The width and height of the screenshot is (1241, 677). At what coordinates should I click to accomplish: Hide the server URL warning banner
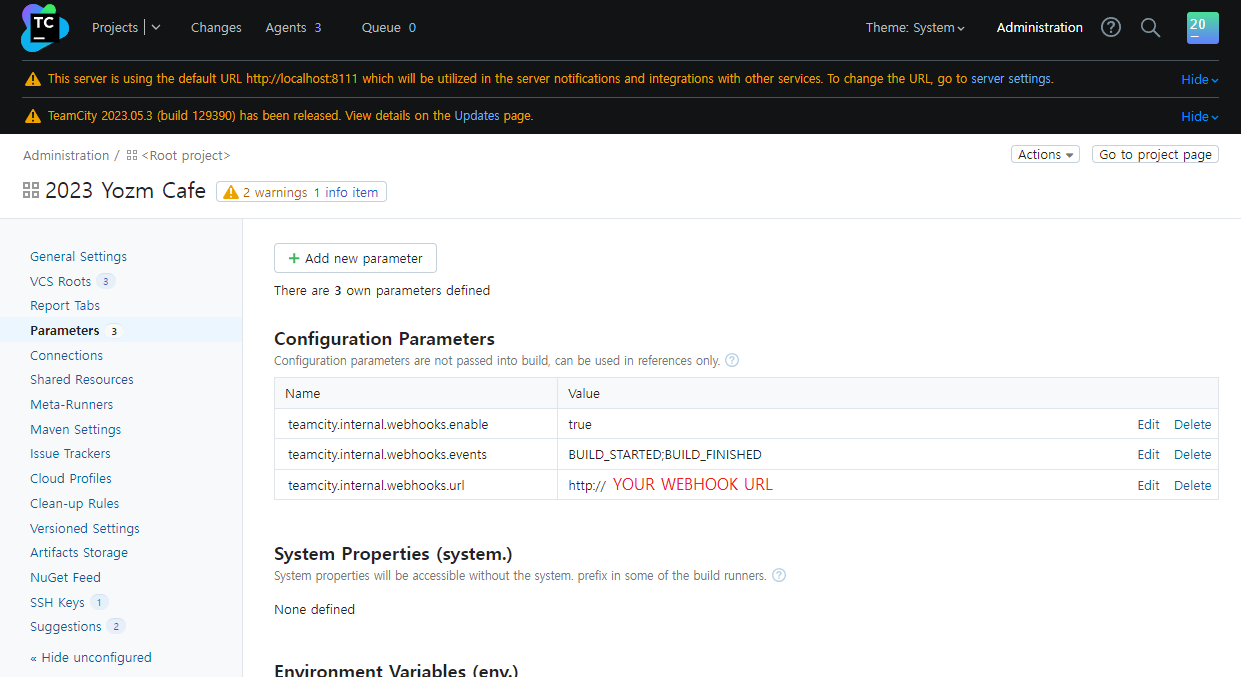[x=1199, y=79]
